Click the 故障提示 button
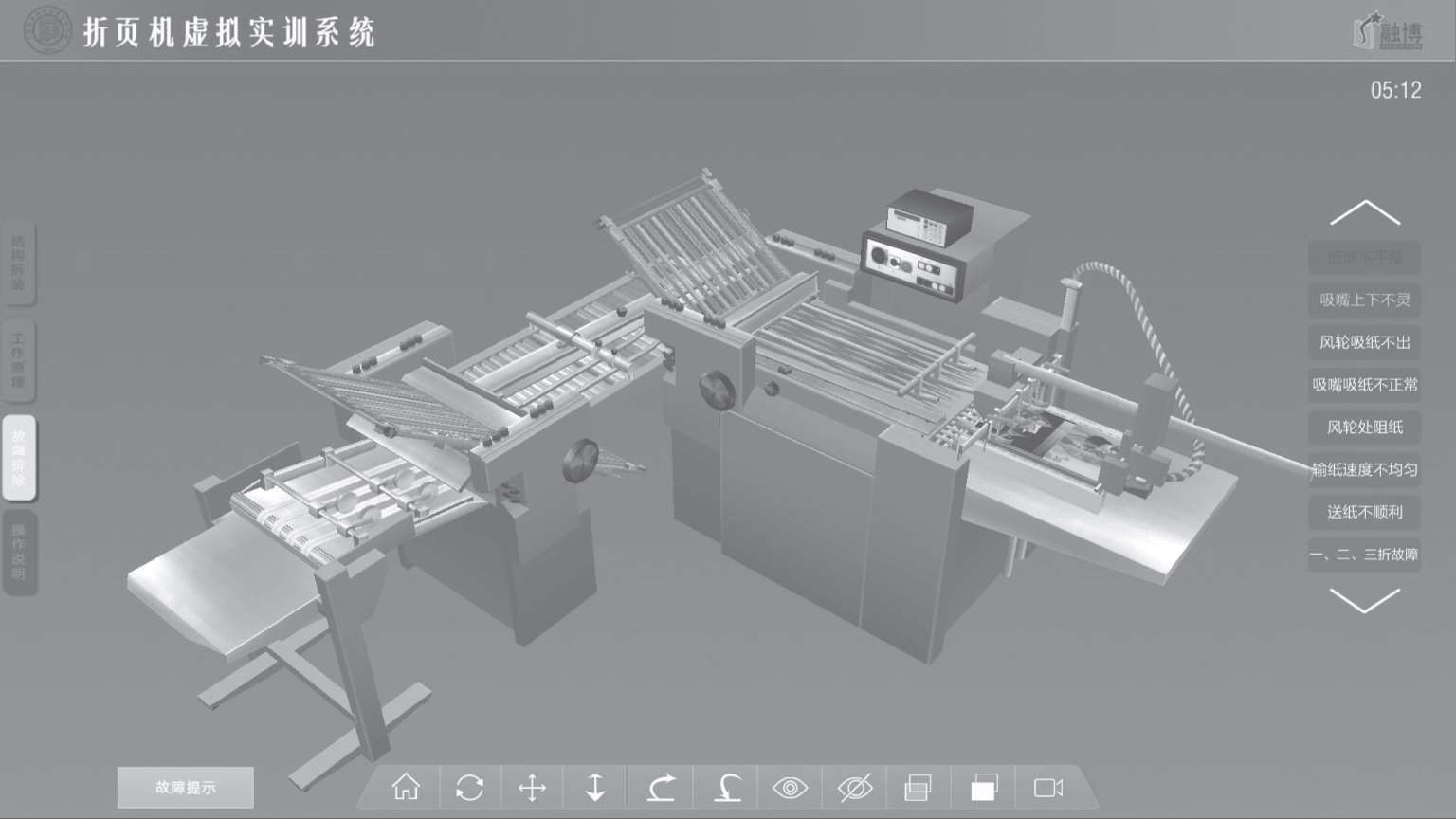Screen dimensions: 1456x819 click(186, 787)
